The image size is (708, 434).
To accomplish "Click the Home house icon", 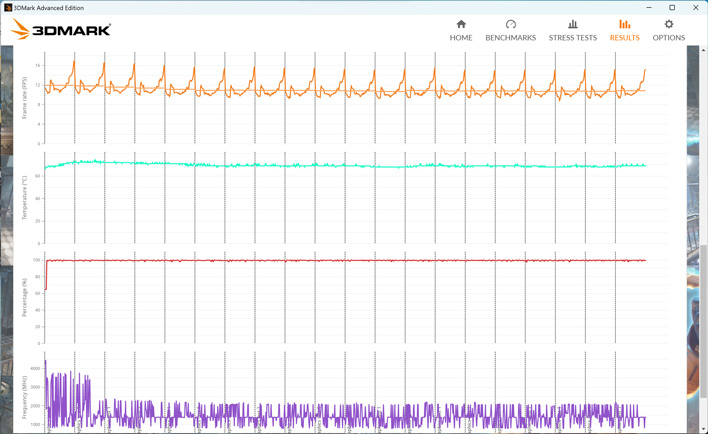I will [461, 24].
